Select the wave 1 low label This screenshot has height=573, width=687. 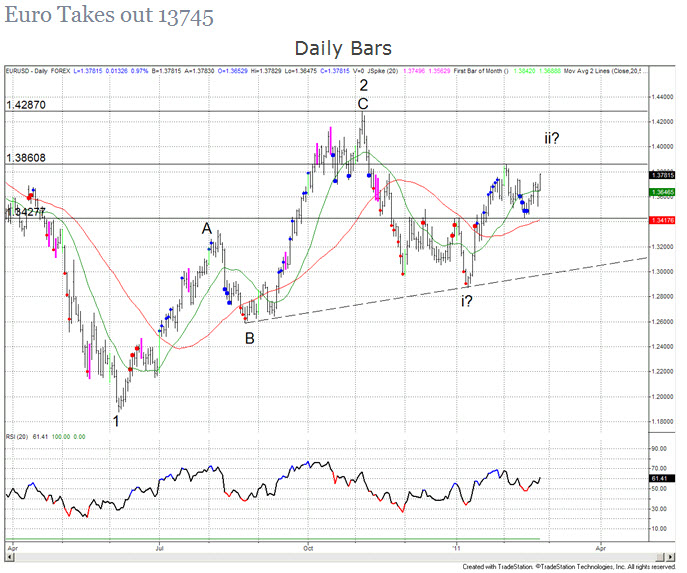coord(117,421)
